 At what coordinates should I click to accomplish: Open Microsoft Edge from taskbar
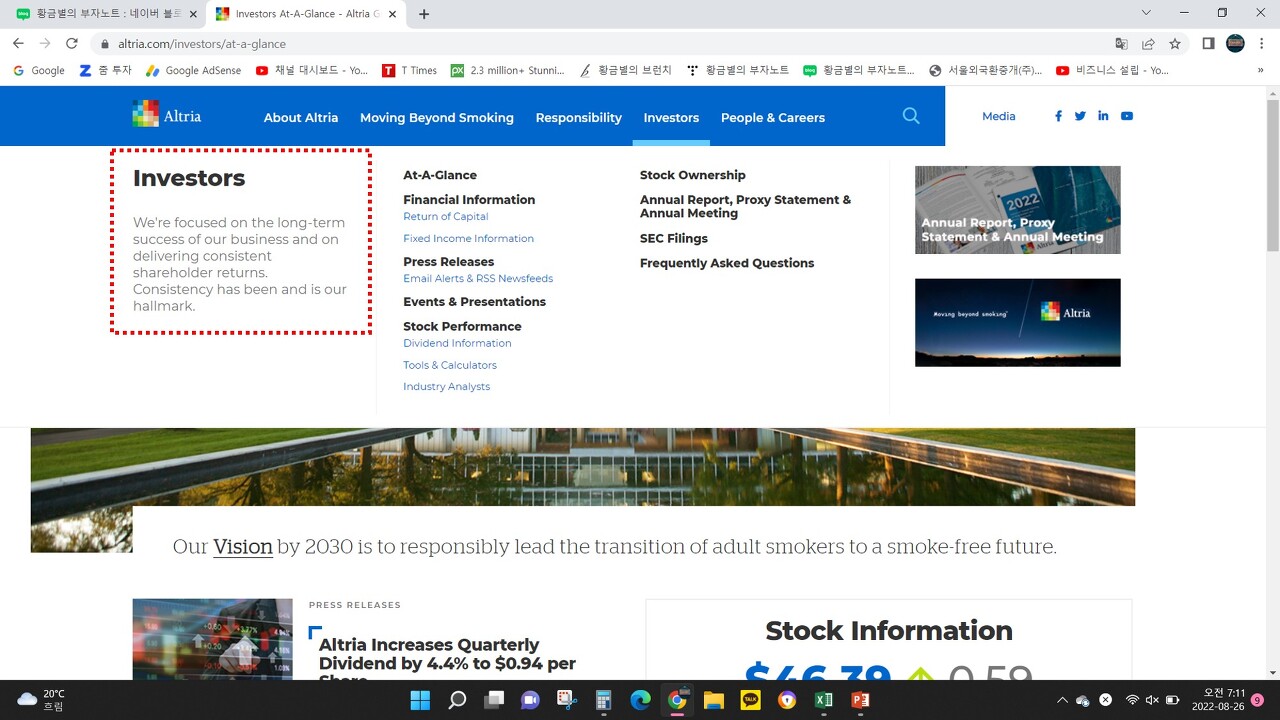coord(640,700)
